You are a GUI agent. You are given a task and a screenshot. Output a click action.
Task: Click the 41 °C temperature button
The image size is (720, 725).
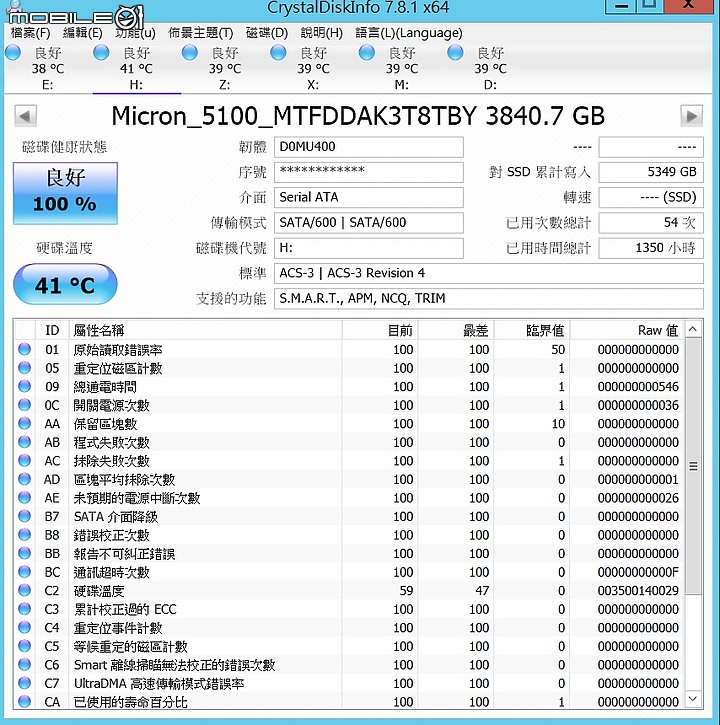[x=65, y=284]
